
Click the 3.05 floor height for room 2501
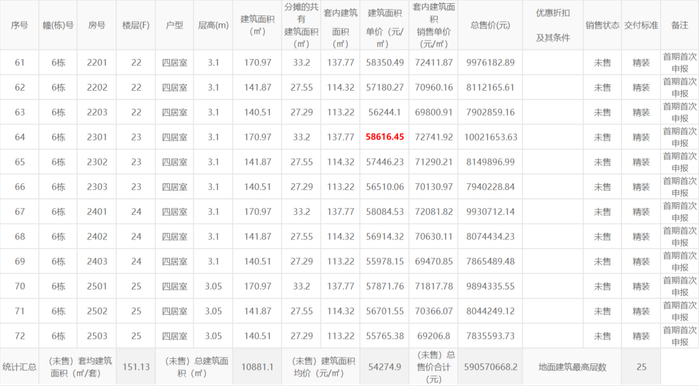213,287
